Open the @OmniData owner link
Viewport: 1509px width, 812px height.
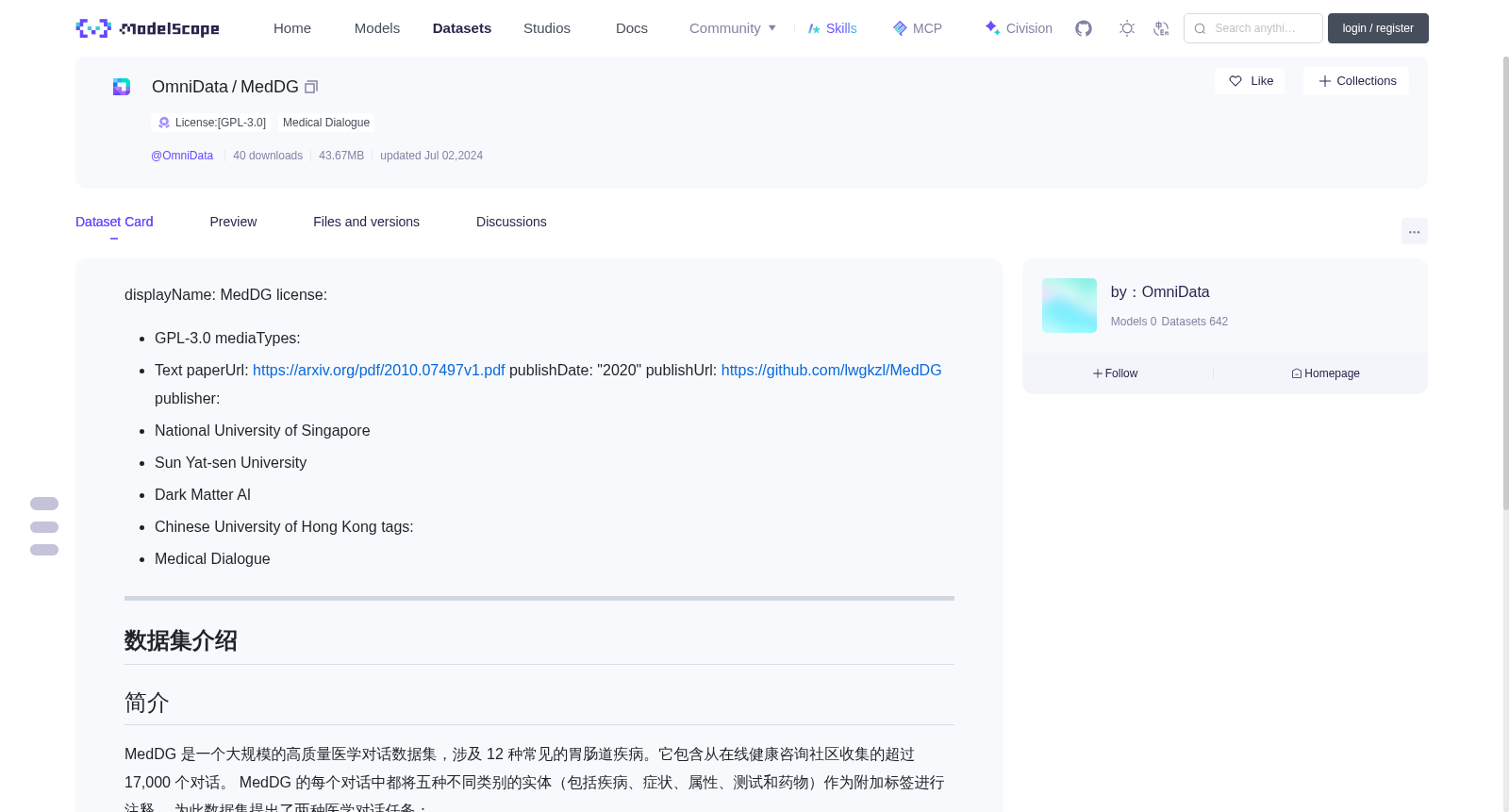point(182,156)
